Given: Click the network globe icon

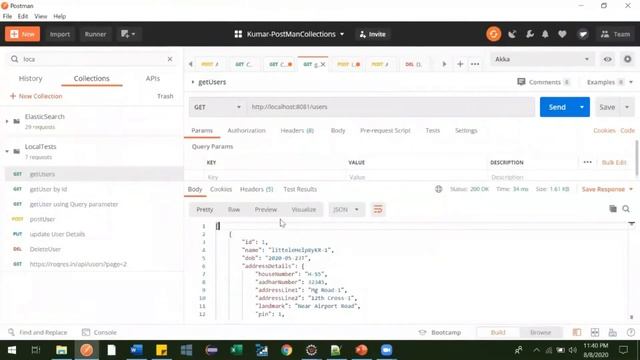Looking at the screenshot, I should pos(438,189).
